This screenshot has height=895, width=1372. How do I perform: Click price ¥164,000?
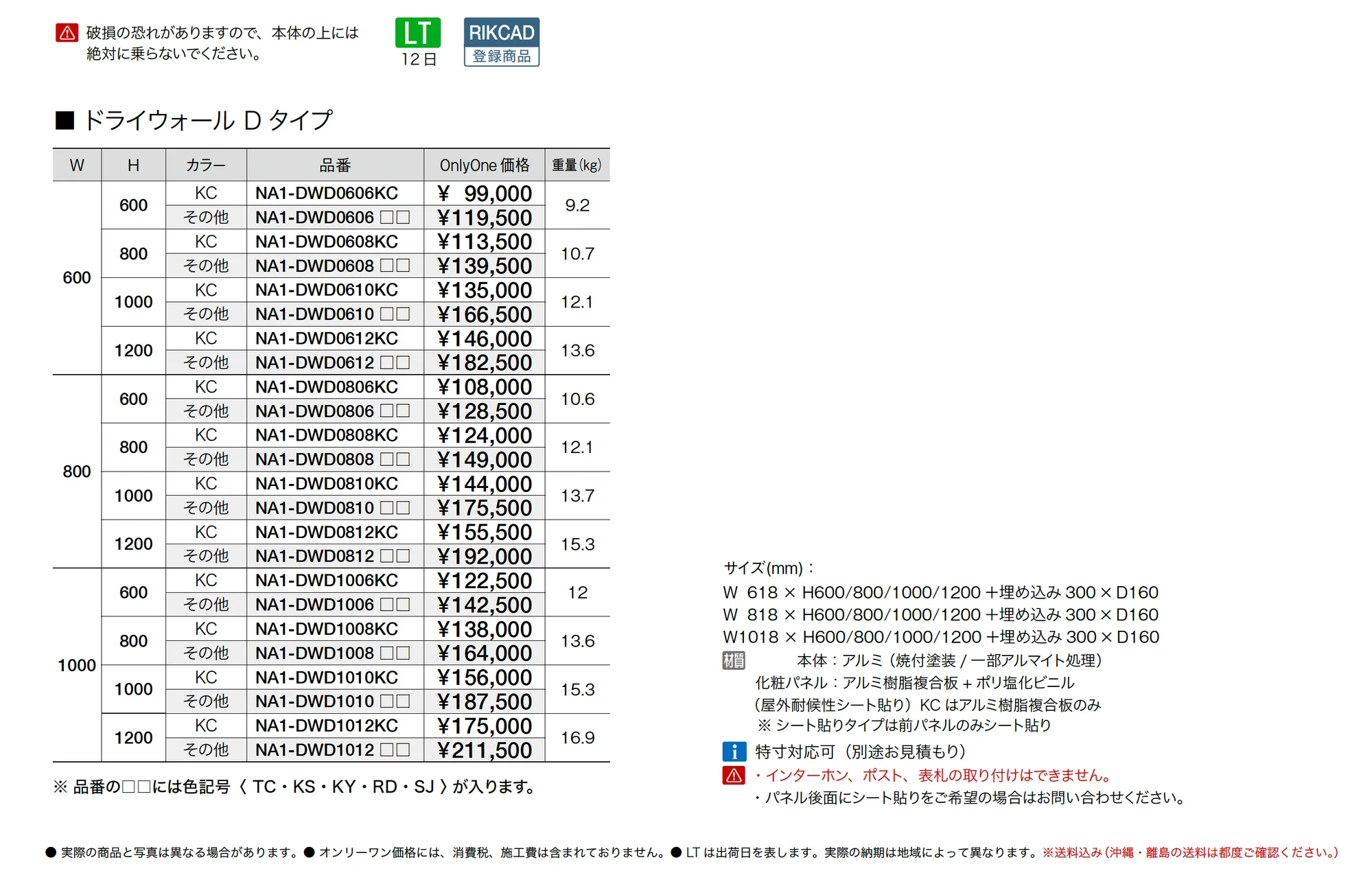coord(485,653)
